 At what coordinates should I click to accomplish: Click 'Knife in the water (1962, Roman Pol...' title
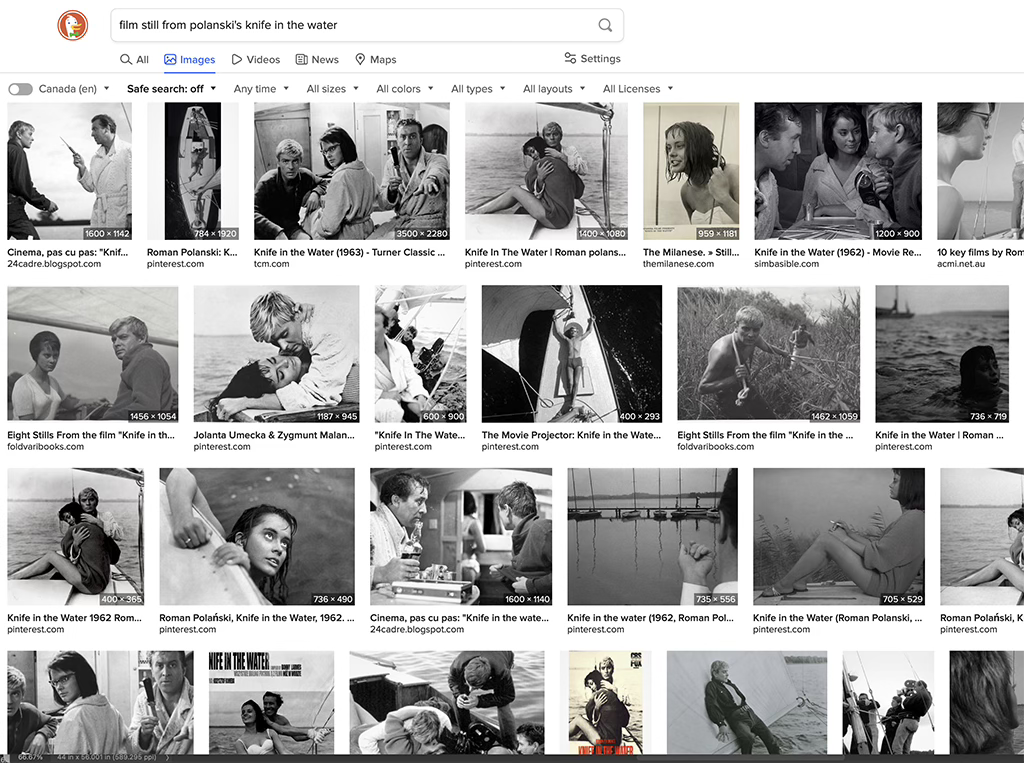(650, 618)
